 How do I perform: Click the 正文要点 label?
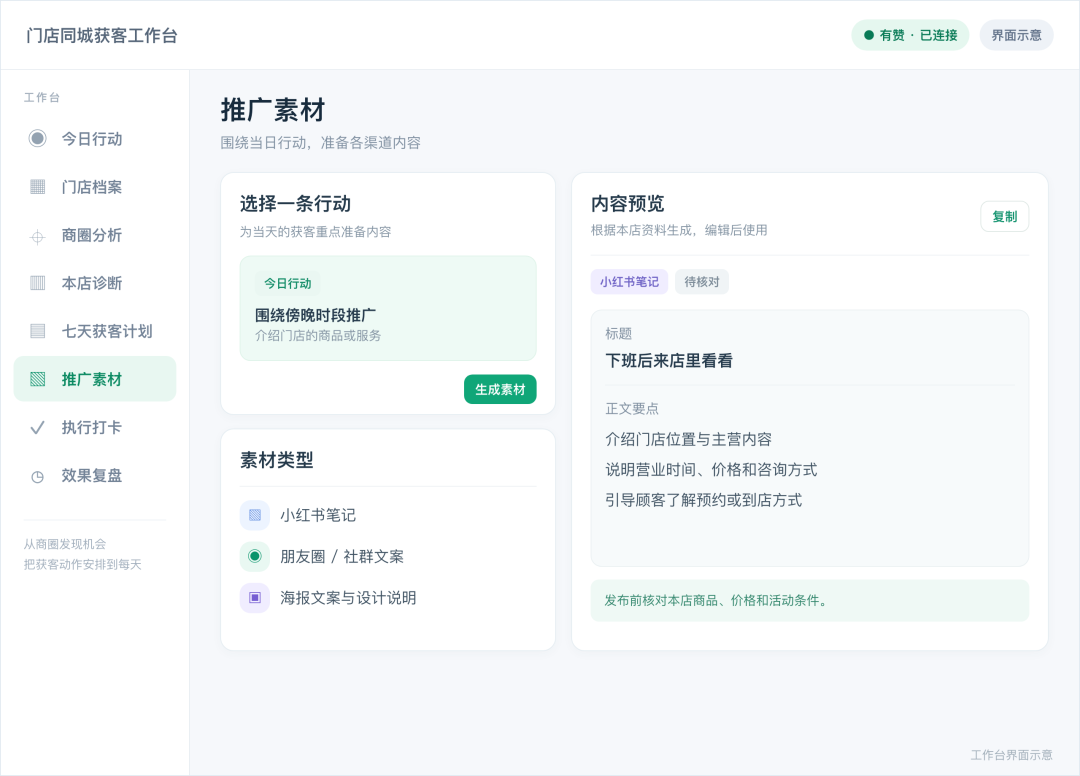coord(632,409)
